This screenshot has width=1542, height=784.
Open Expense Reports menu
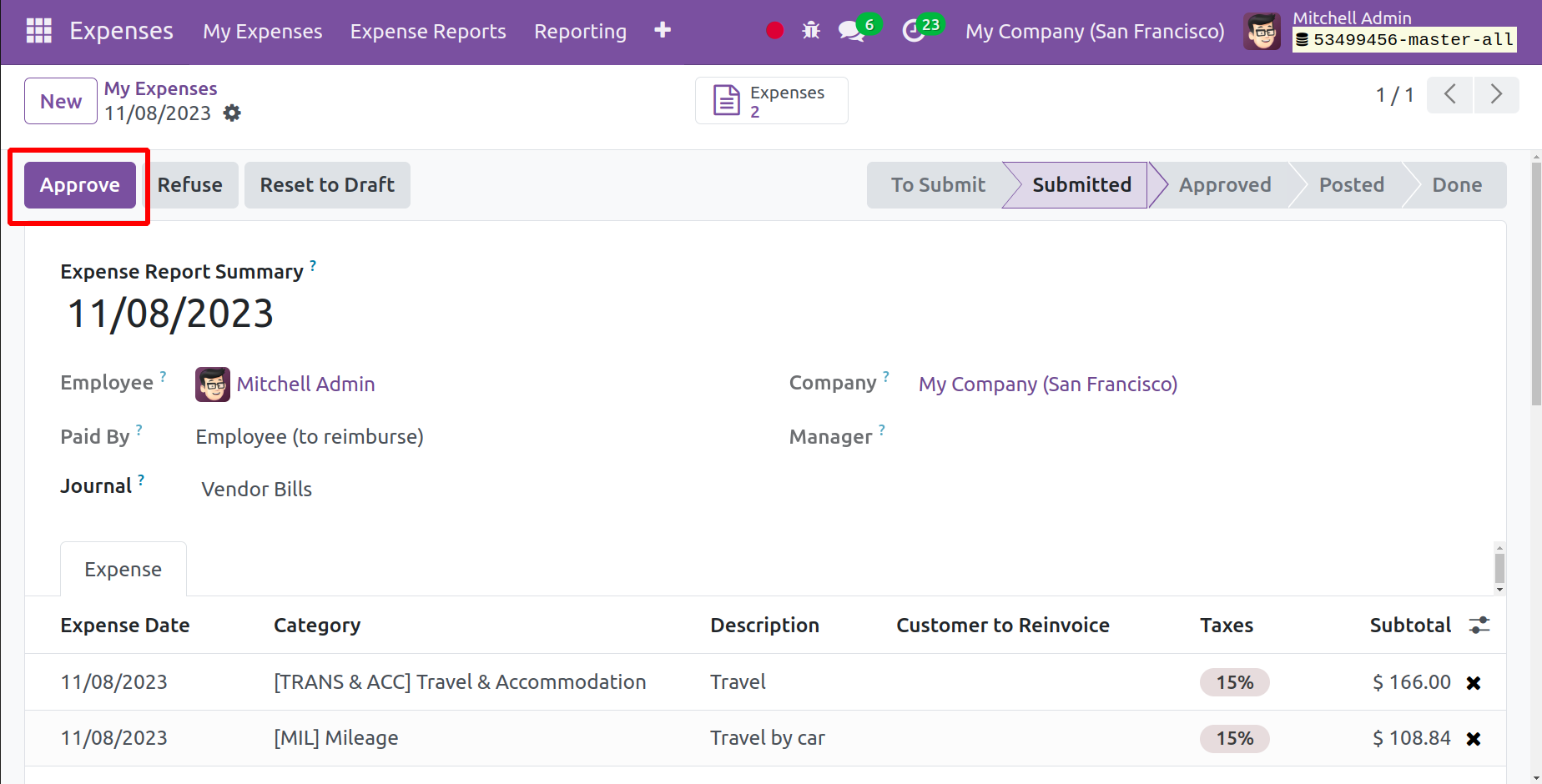click(428, 32)
